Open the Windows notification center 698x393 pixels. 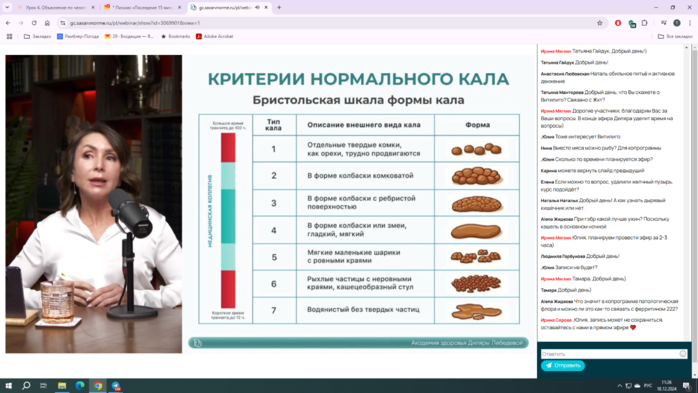[686, 386]
